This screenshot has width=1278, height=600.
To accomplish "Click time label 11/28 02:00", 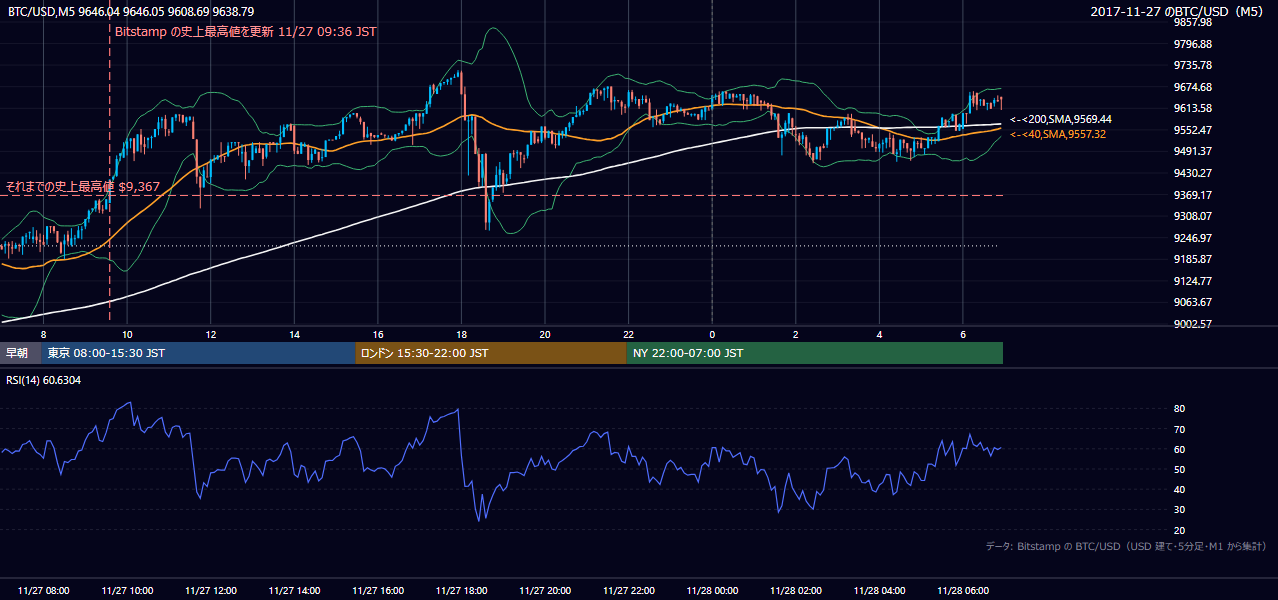I will pyautogui.click(x=796, y=590).
